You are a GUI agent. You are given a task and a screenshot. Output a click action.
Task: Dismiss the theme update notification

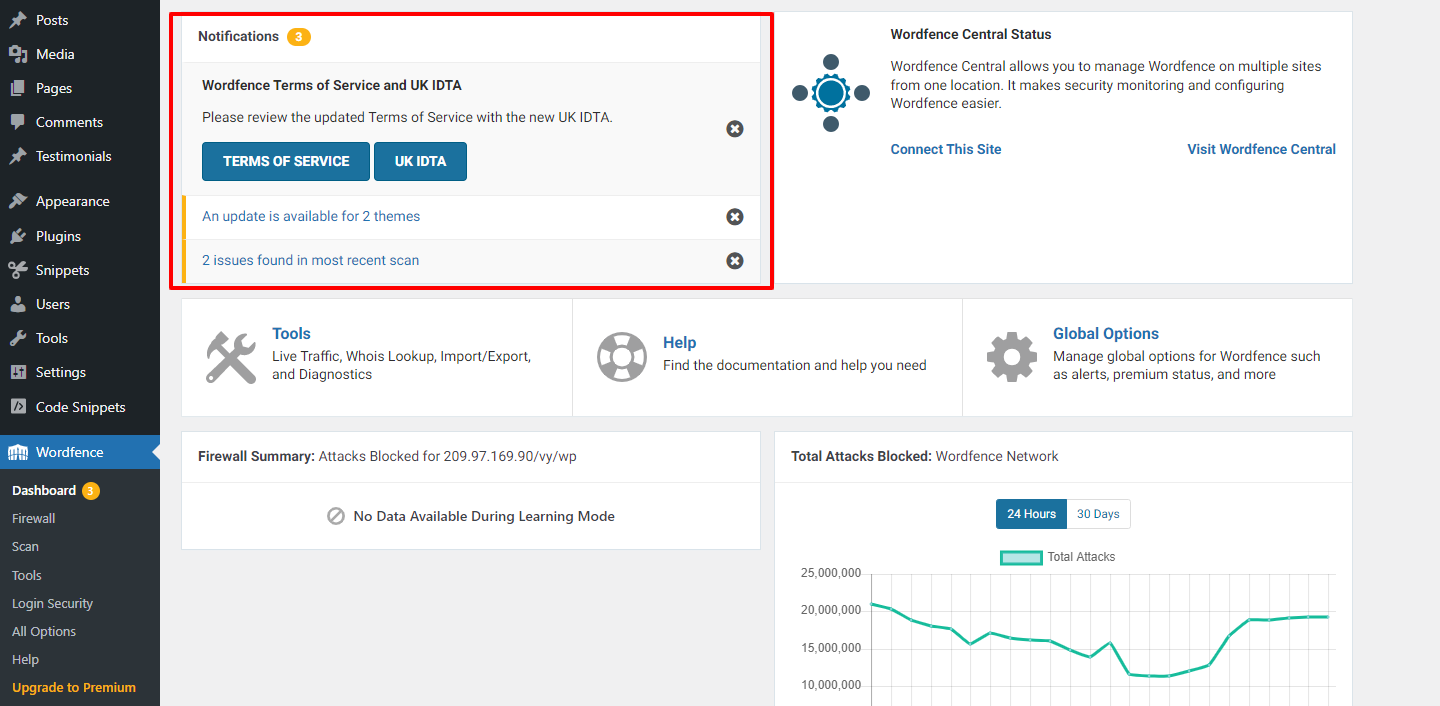point(735,217)
